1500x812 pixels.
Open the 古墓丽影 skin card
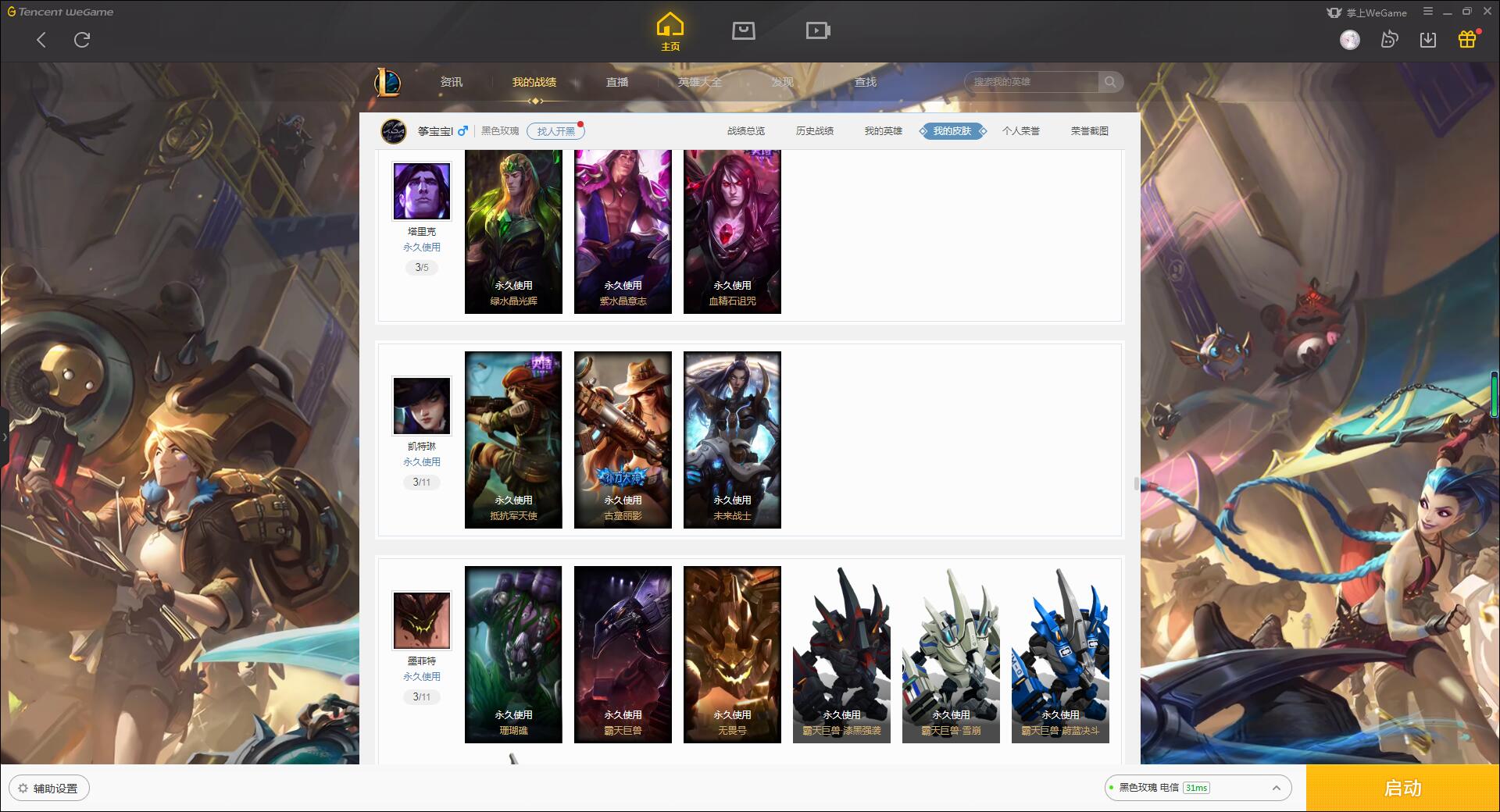coord(623,440)
